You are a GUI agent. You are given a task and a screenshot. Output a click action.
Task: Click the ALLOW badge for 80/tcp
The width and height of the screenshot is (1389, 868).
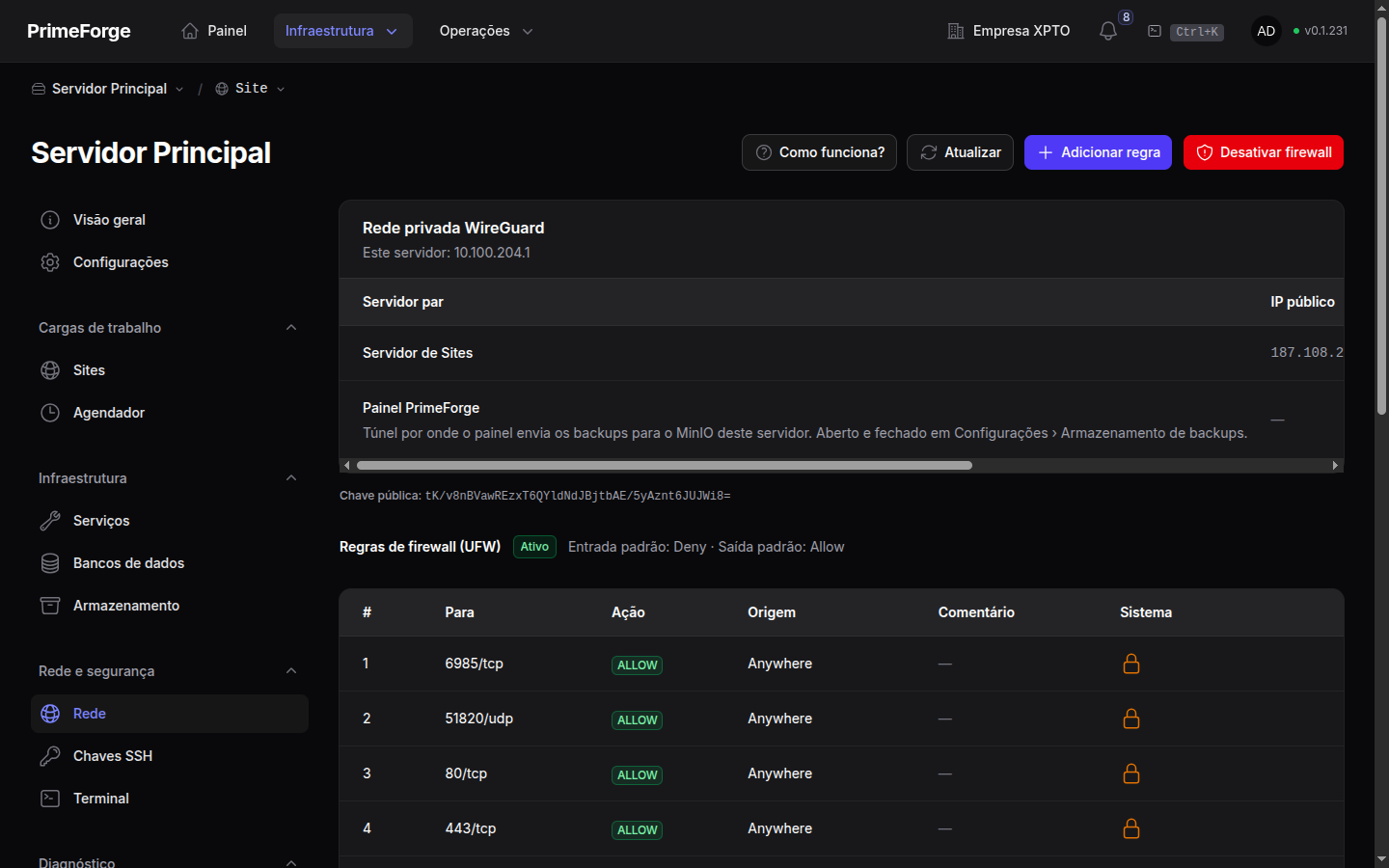637,774
